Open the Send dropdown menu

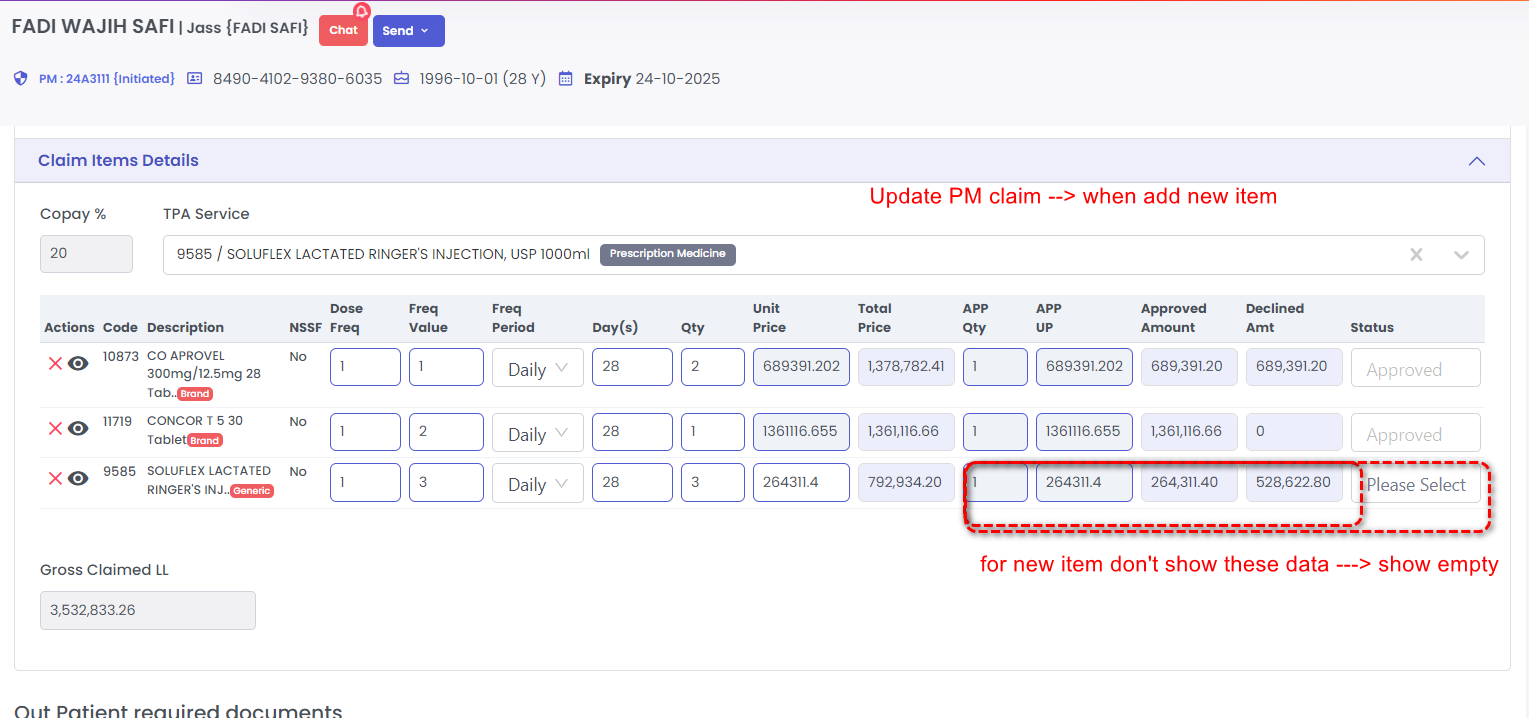click(408, 31)
